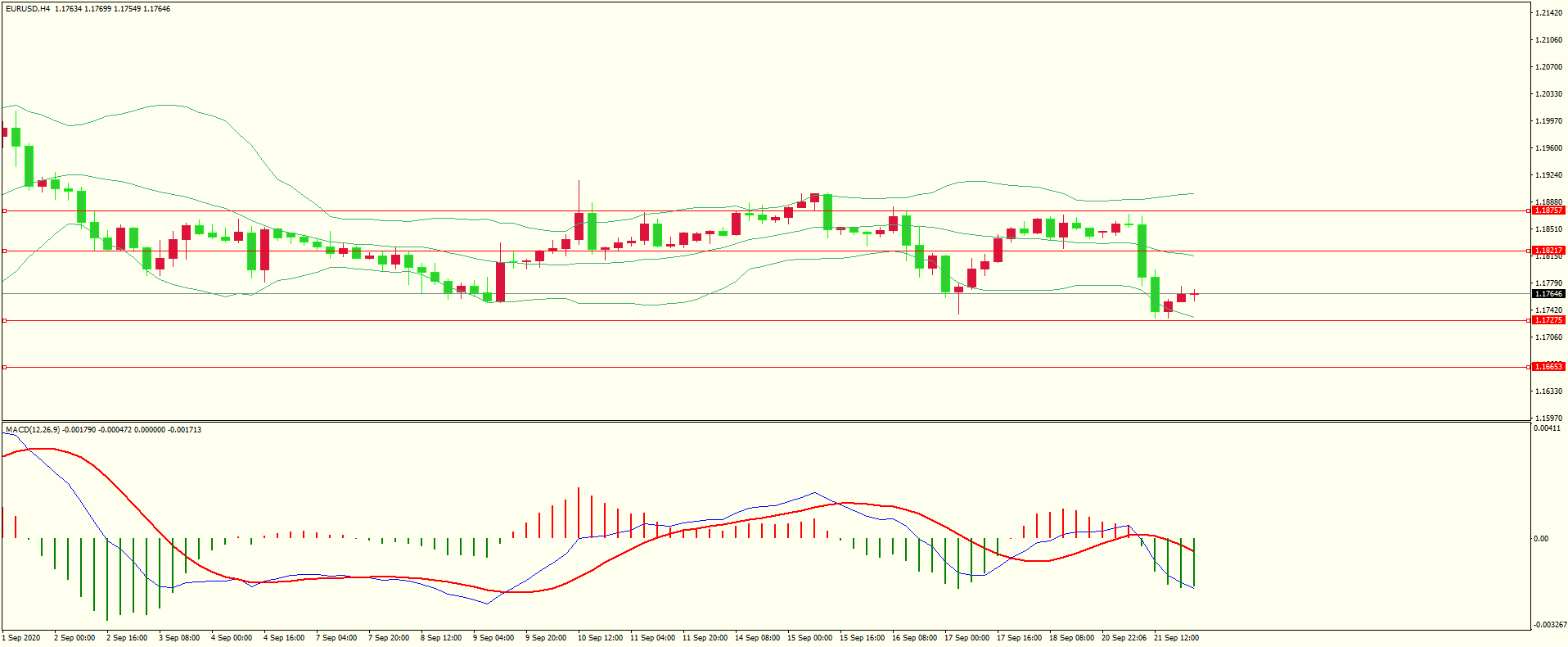
Task: Click the 7 Sep 20:00 time label
Action: click(389, 638)
